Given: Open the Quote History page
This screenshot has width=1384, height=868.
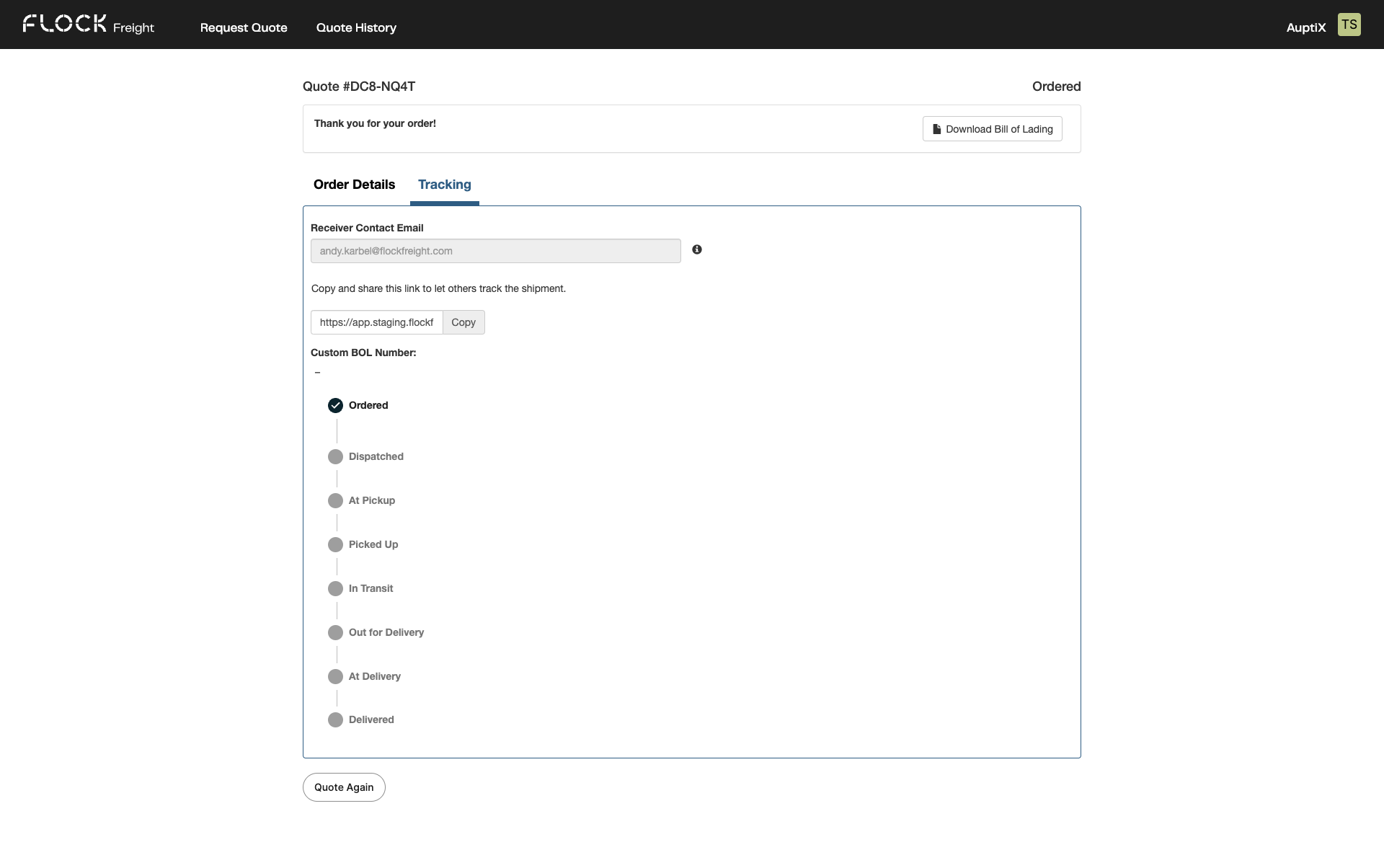Looking at the screenshot, I should 356,27.
